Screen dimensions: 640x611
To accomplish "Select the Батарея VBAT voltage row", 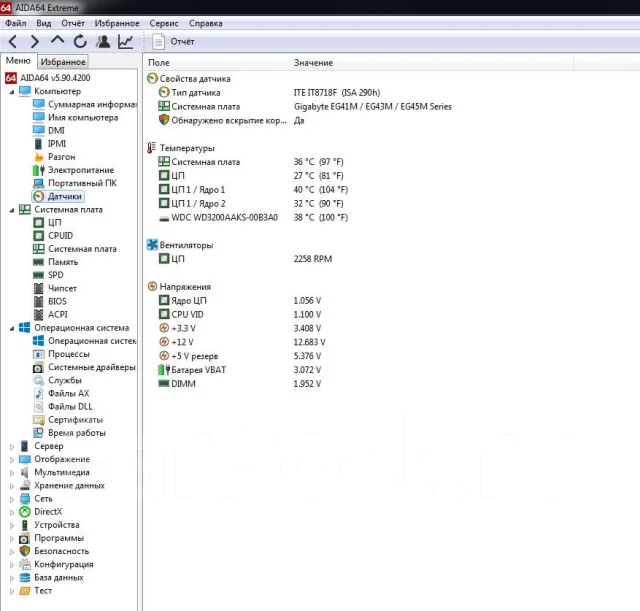I will [x=240, y=370].
